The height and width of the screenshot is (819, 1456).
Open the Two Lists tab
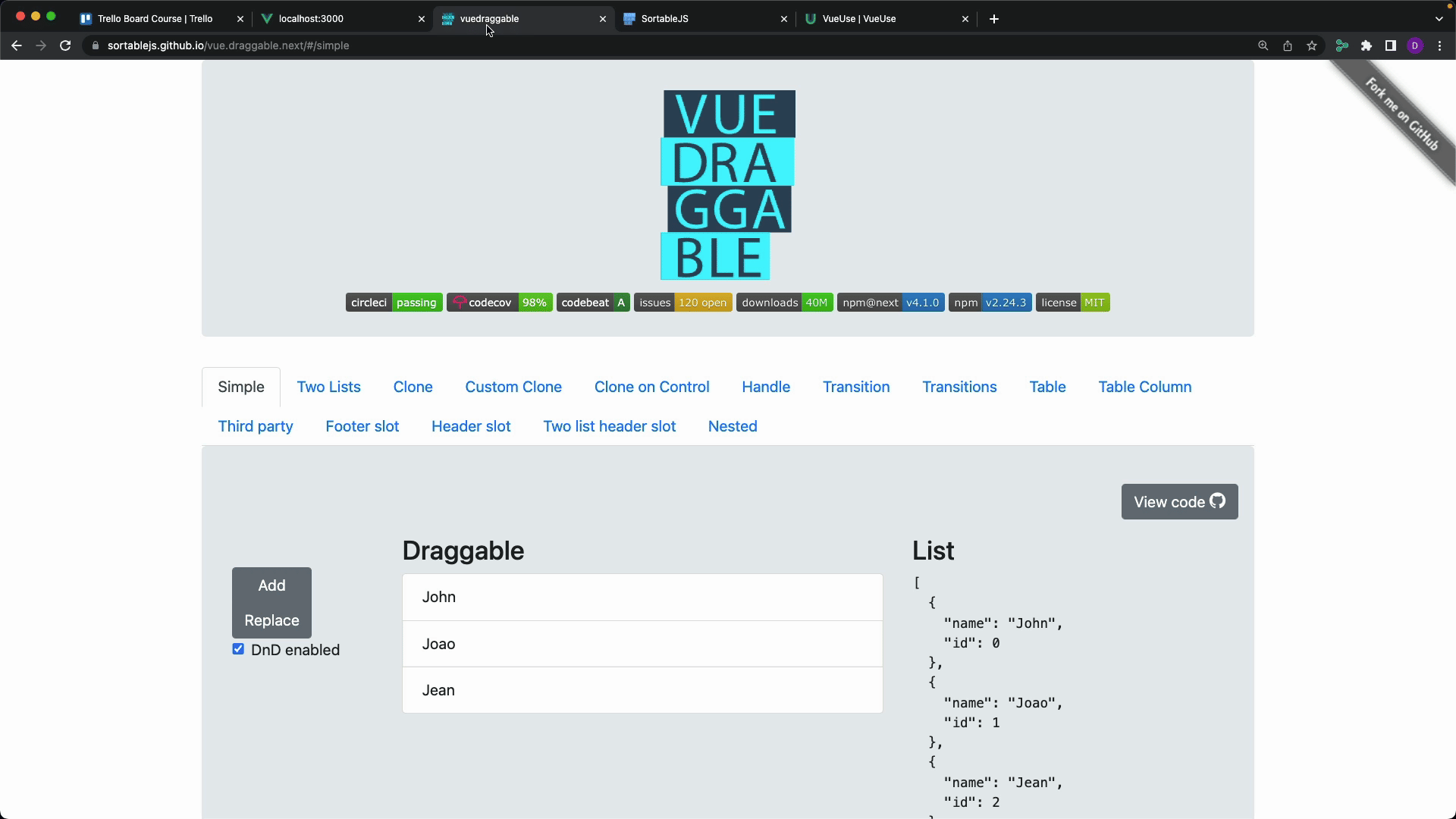329,387
